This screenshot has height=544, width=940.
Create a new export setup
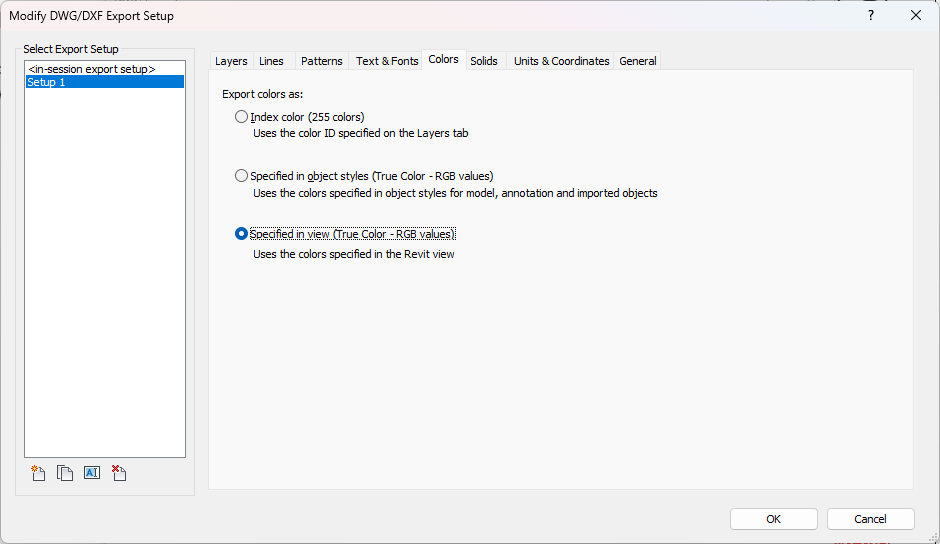pyautogui.click(x=38, y=473)
